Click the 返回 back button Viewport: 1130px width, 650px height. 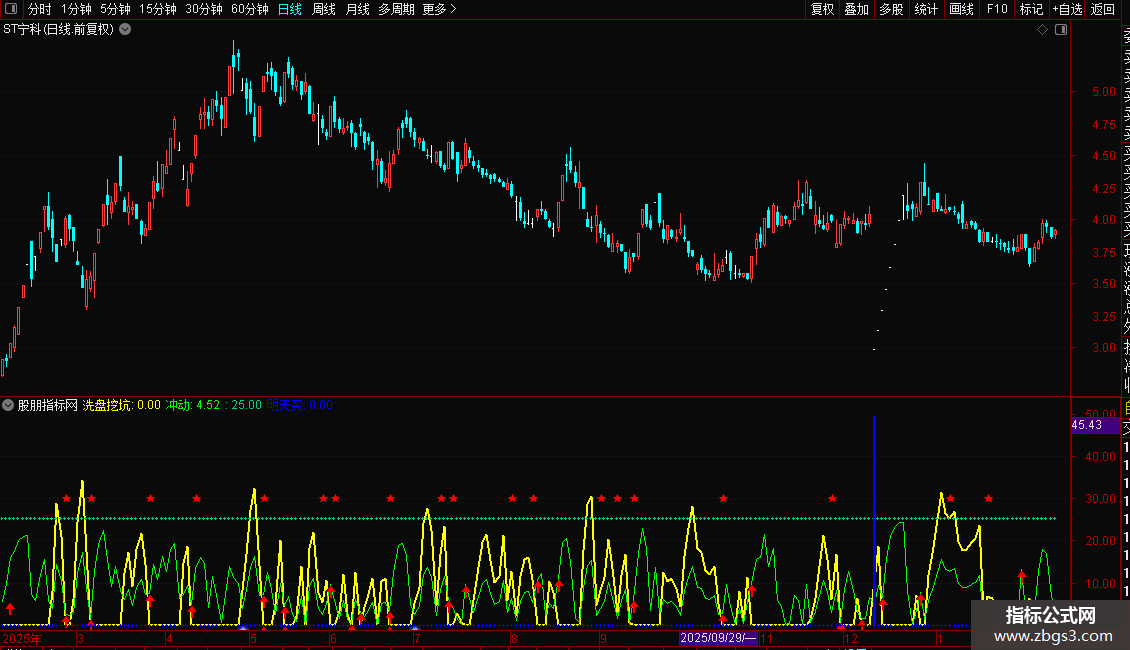[1103, 9]
